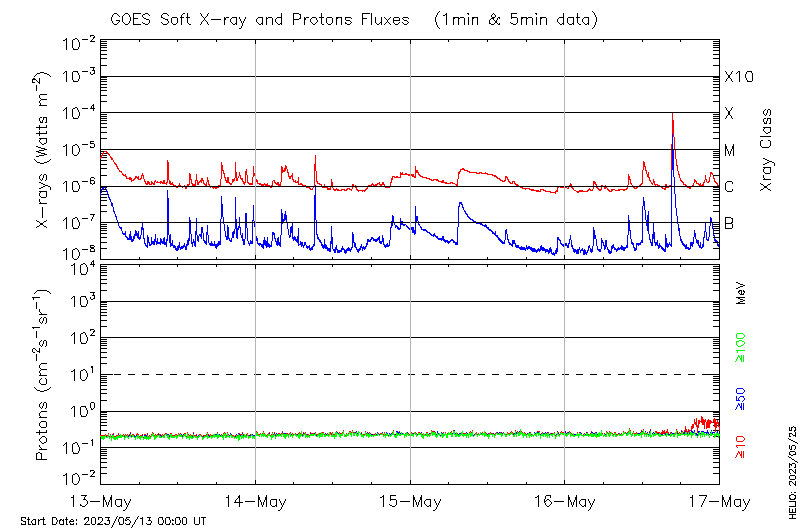Select the 13-May tick label
800x530 pixels.
(101, 501)
